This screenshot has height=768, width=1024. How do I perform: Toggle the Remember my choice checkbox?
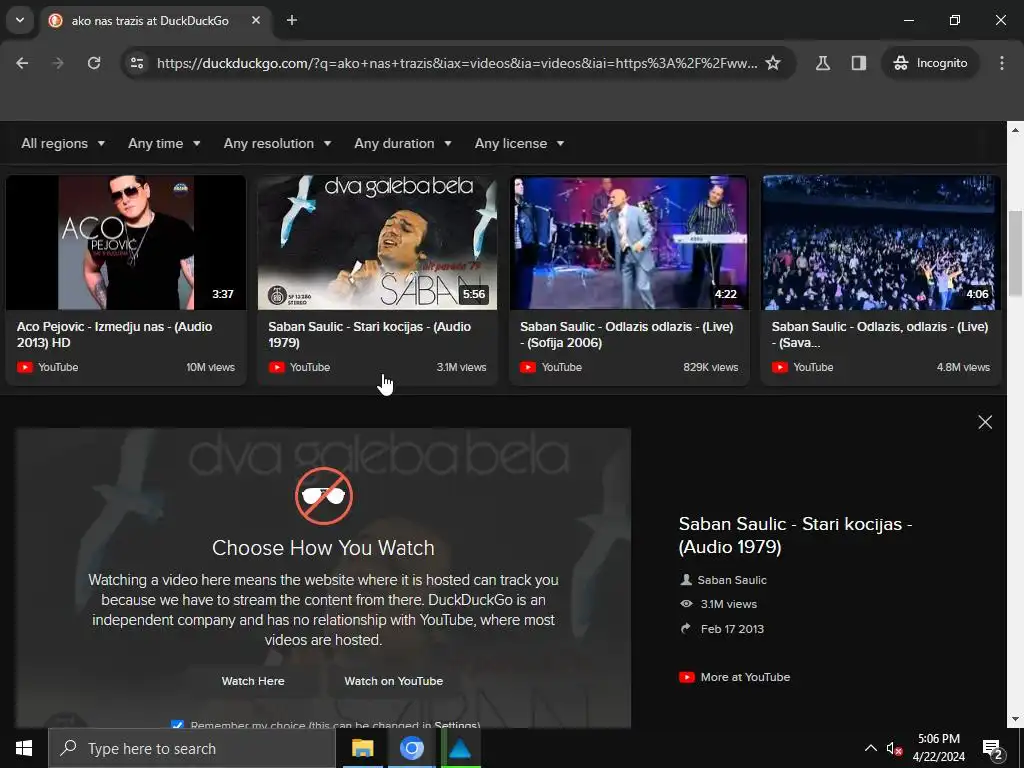(177, 724)
